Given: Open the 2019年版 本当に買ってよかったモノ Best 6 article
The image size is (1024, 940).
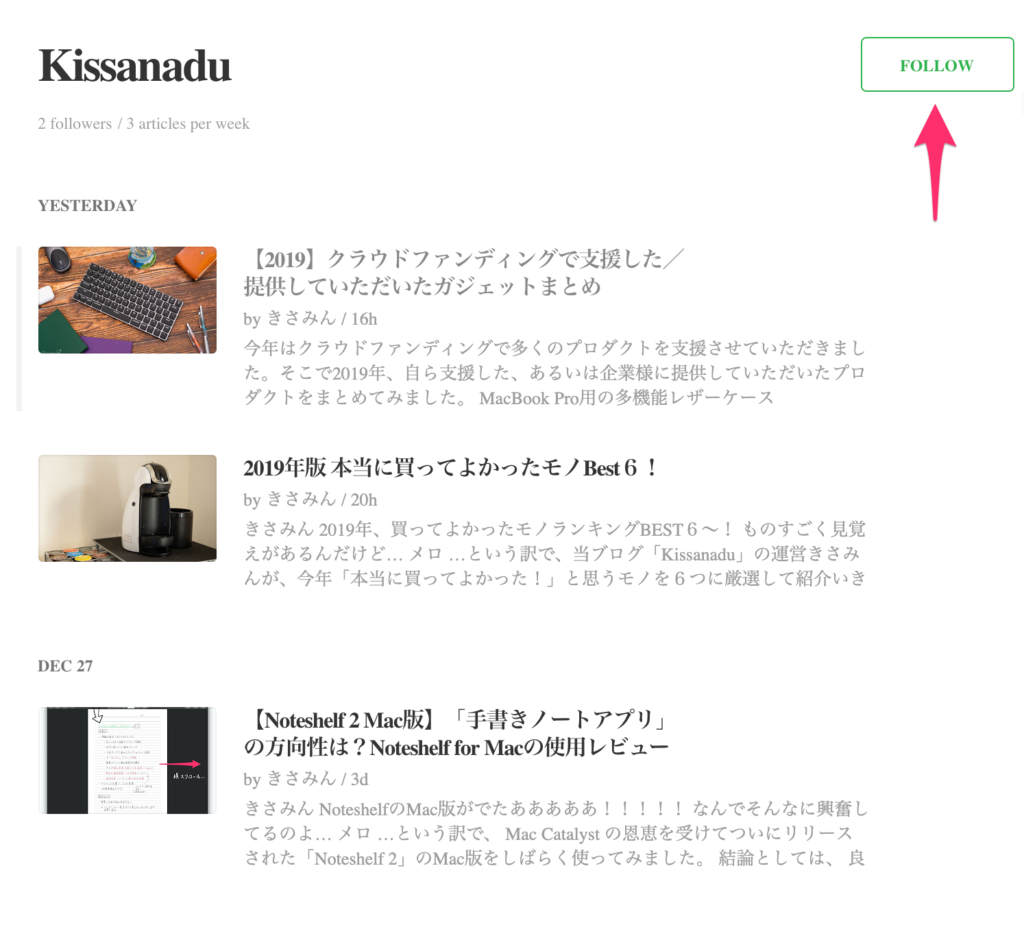Looking at the screenshot, I should point(451,468).
